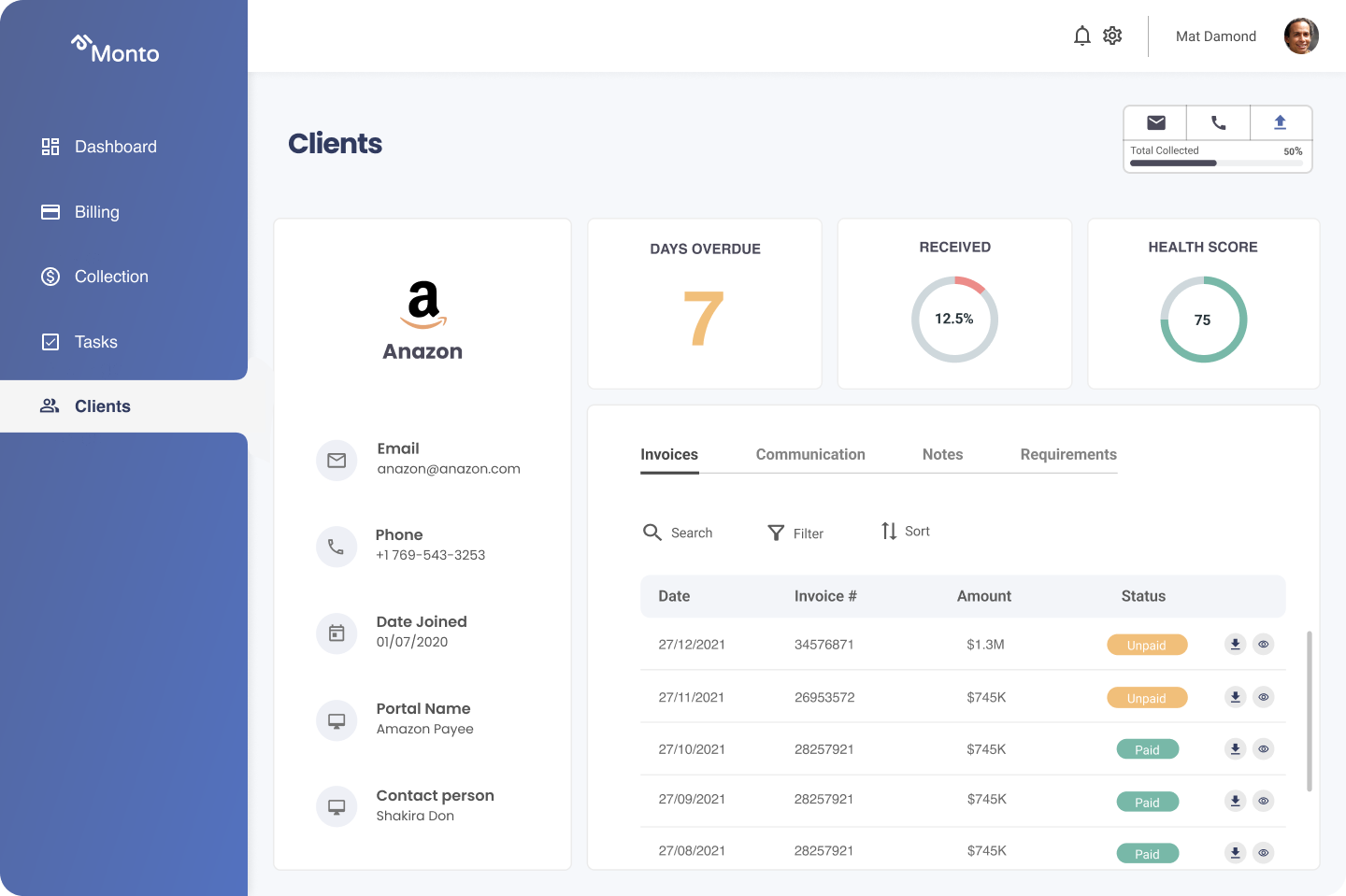Image resolution: width=1346 pixels, height=896 pixels.
Task: Click the invoice list scrollbar
Action: pyautogui.click(x=1309, y=711)
